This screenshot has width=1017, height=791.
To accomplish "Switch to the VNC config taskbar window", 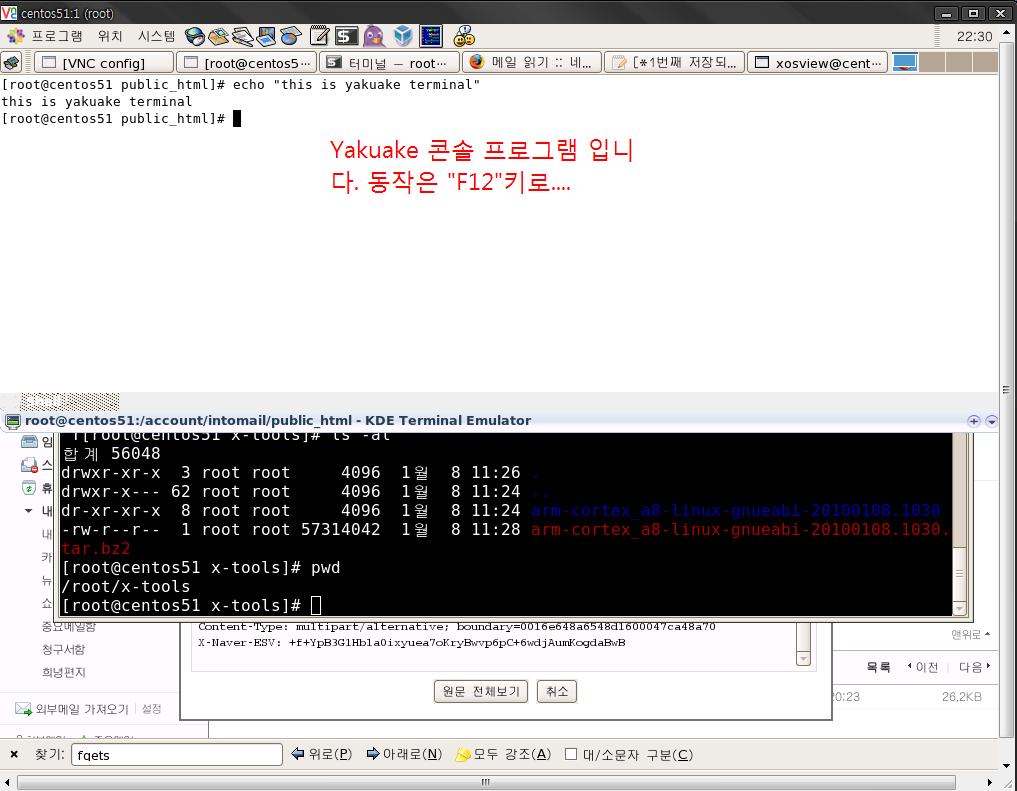I will pyautogui.click(x=104, y=63).
